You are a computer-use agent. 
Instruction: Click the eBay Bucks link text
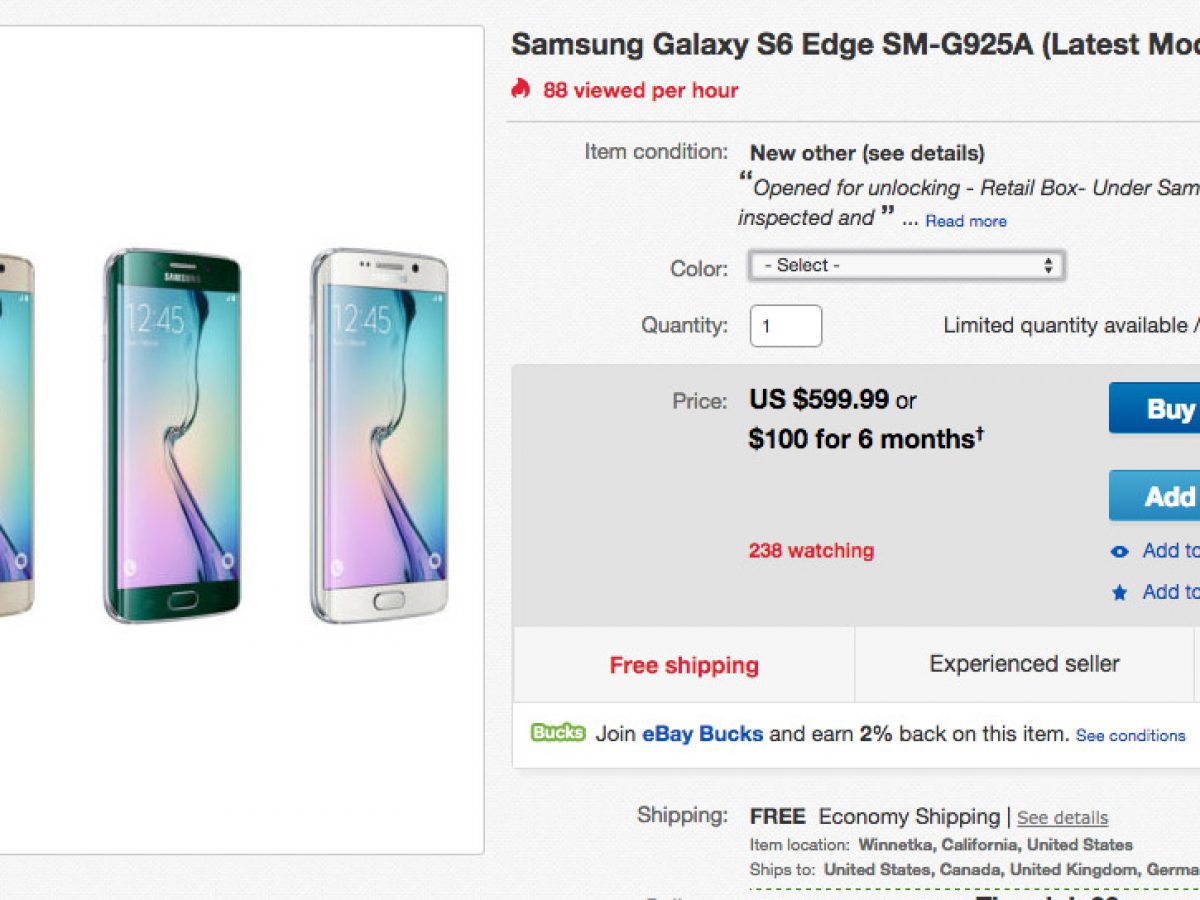(702, 734)
